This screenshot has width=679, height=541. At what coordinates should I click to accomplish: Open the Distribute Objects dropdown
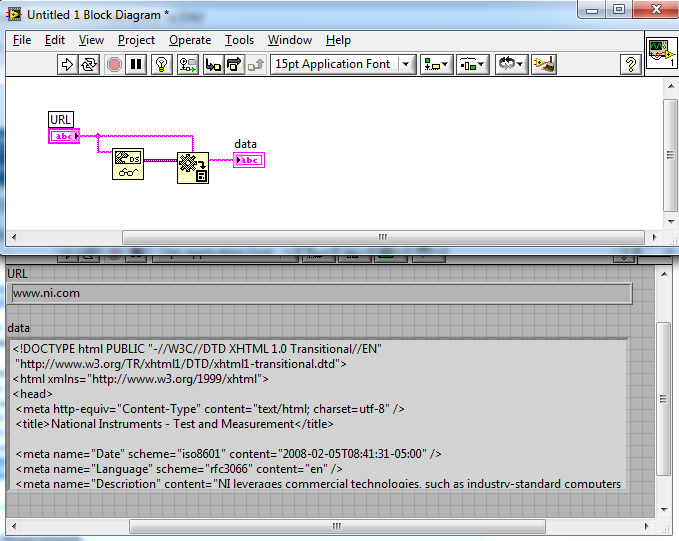[x=472, y=65]
